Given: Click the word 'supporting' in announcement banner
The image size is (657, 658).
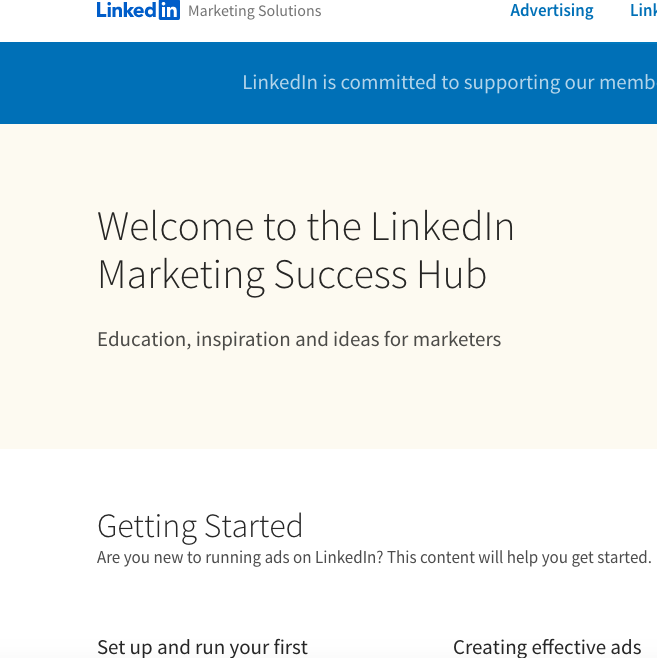Looking at the screenshot, I should point(512,83).
